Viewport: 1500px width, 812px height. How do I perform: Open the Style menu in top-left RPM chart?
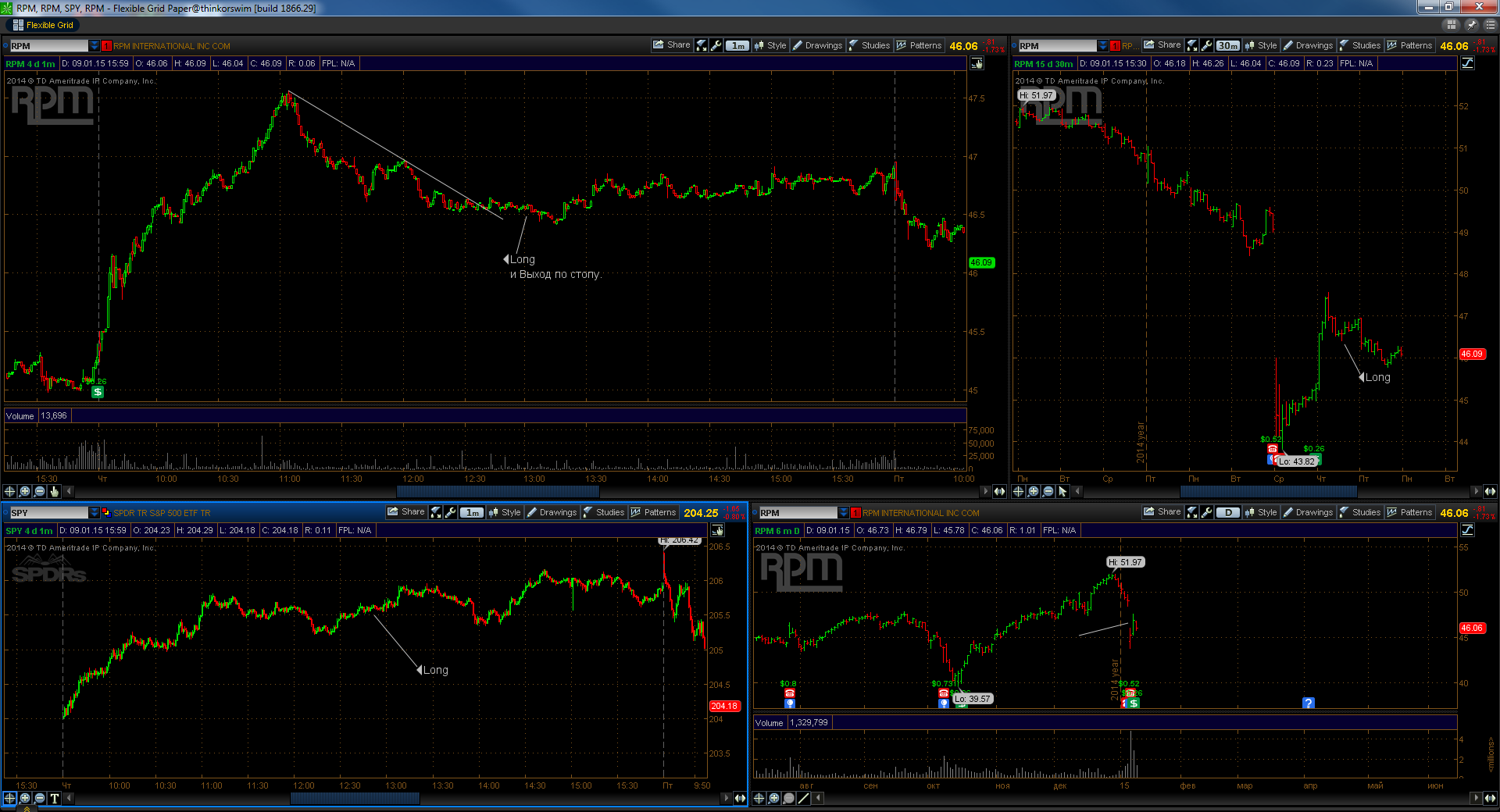click(770, 45)
